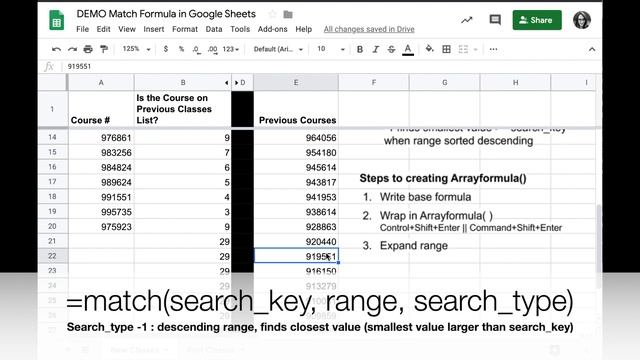Open the Merge cells tool
The width and height of the screenshot is (640, 360).
click(463, 49)
